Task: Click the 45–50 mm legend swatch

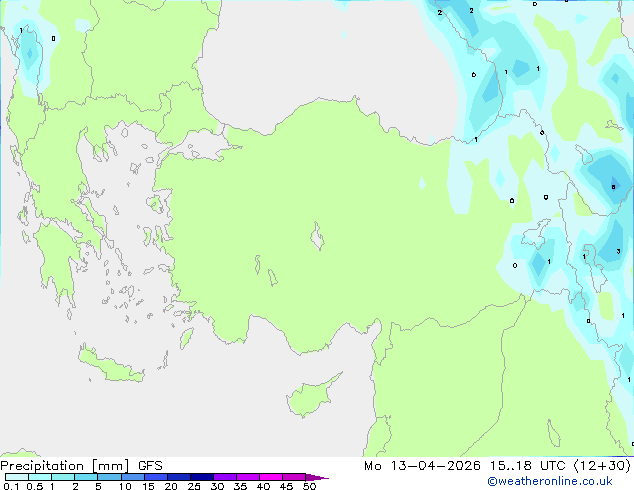Action: [x=294, y=477]
